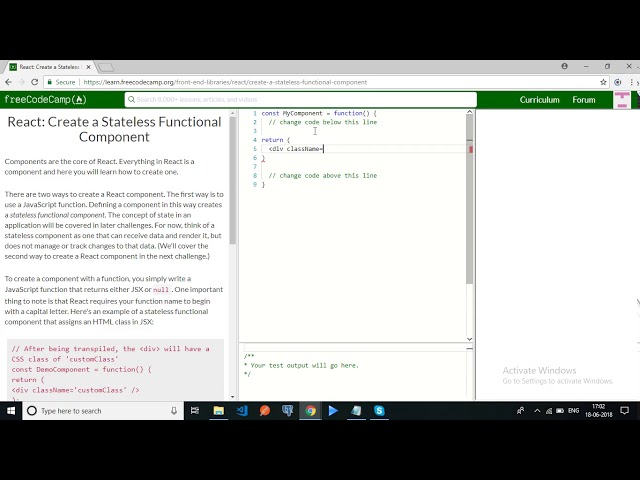Click the const MyComponent line in the editor
The width and height of the screenshot is (640, 480).
point(319,113)
